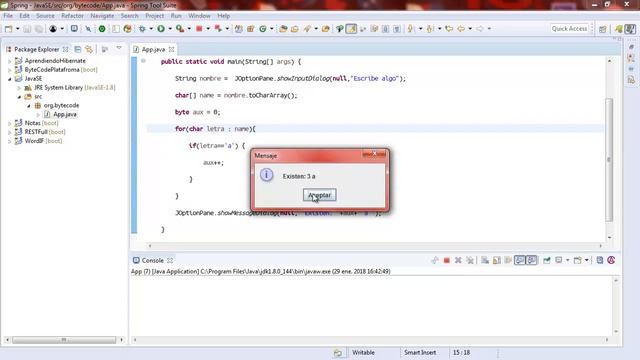Viewport: 640px width, 360px height.
Task: Select org.bytecode package in tree
Action: [61, 105]
